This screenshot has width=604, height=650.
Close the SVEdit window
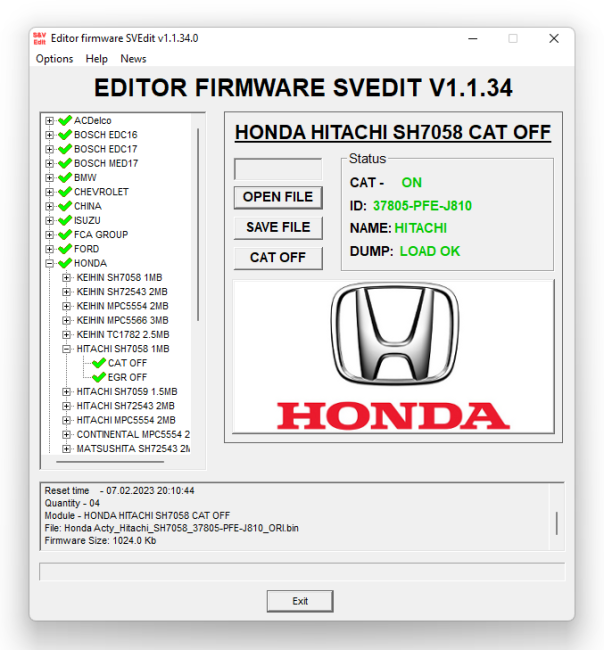pos(554,39)
